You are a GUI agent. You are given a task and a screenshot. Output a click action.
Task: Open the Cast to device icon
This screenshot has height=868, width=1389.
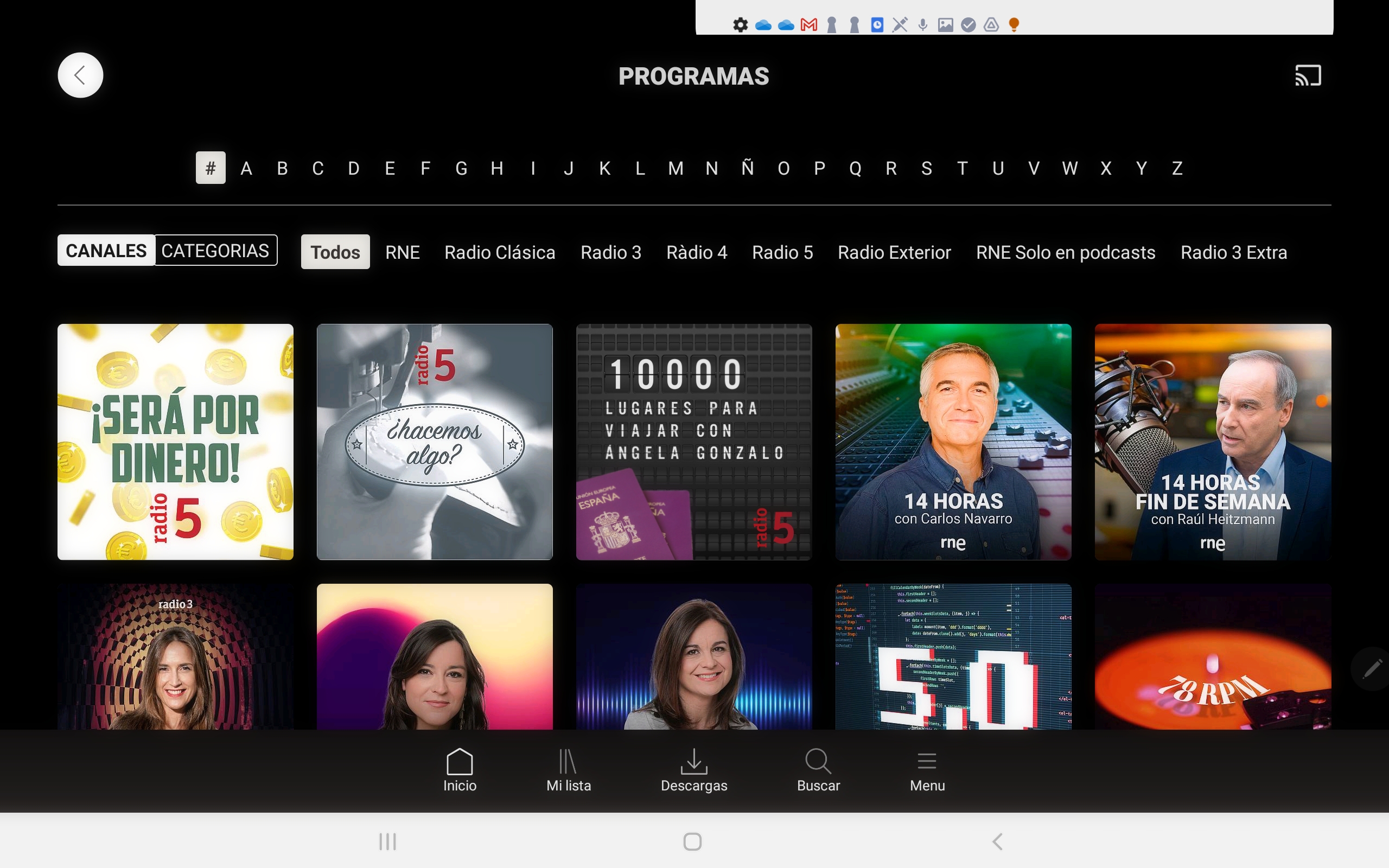click(1308, 75)
